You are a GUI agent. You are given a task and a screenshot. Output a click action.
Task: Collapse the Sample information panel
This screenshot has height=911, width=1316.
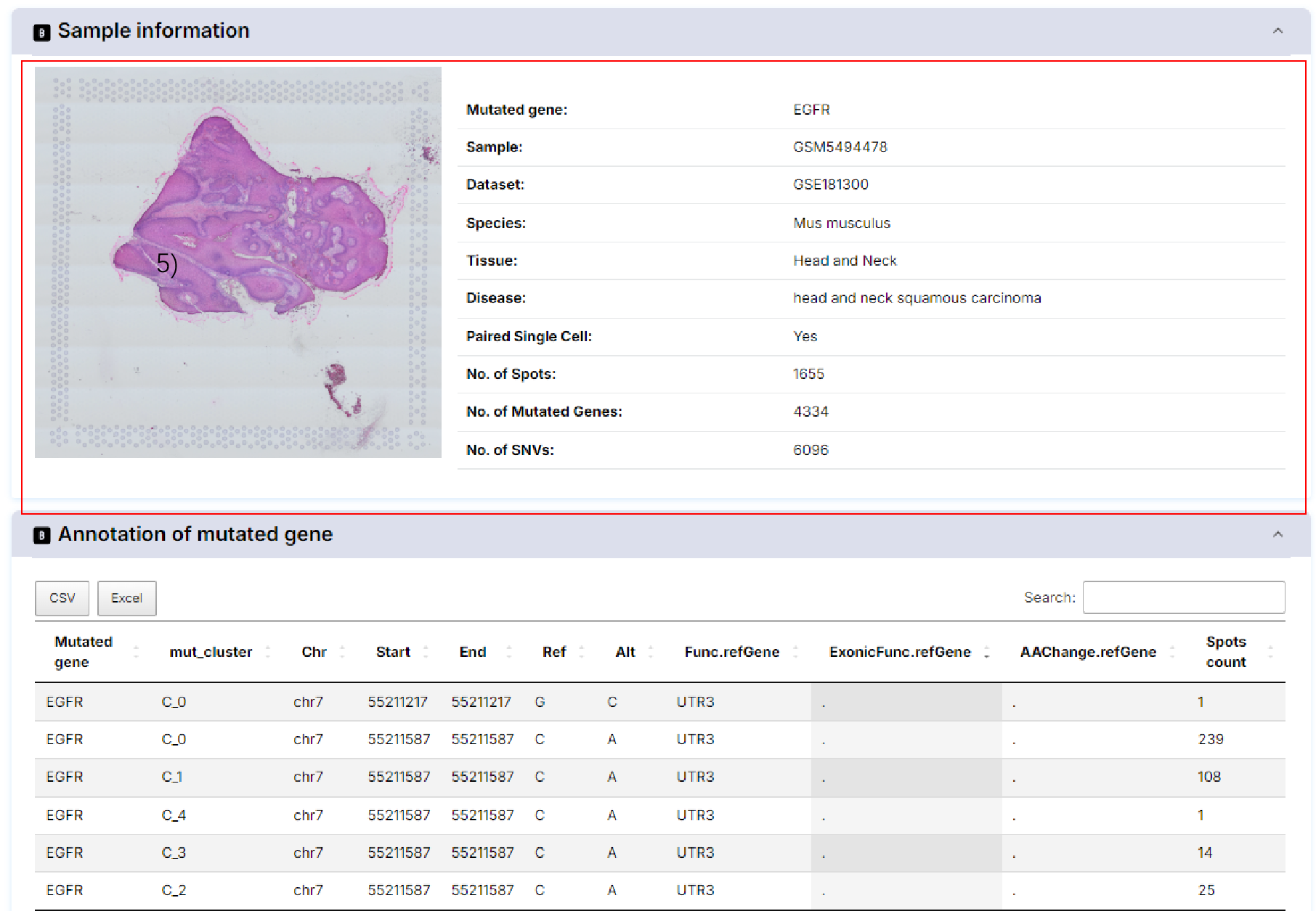(x=1278, y=30)
